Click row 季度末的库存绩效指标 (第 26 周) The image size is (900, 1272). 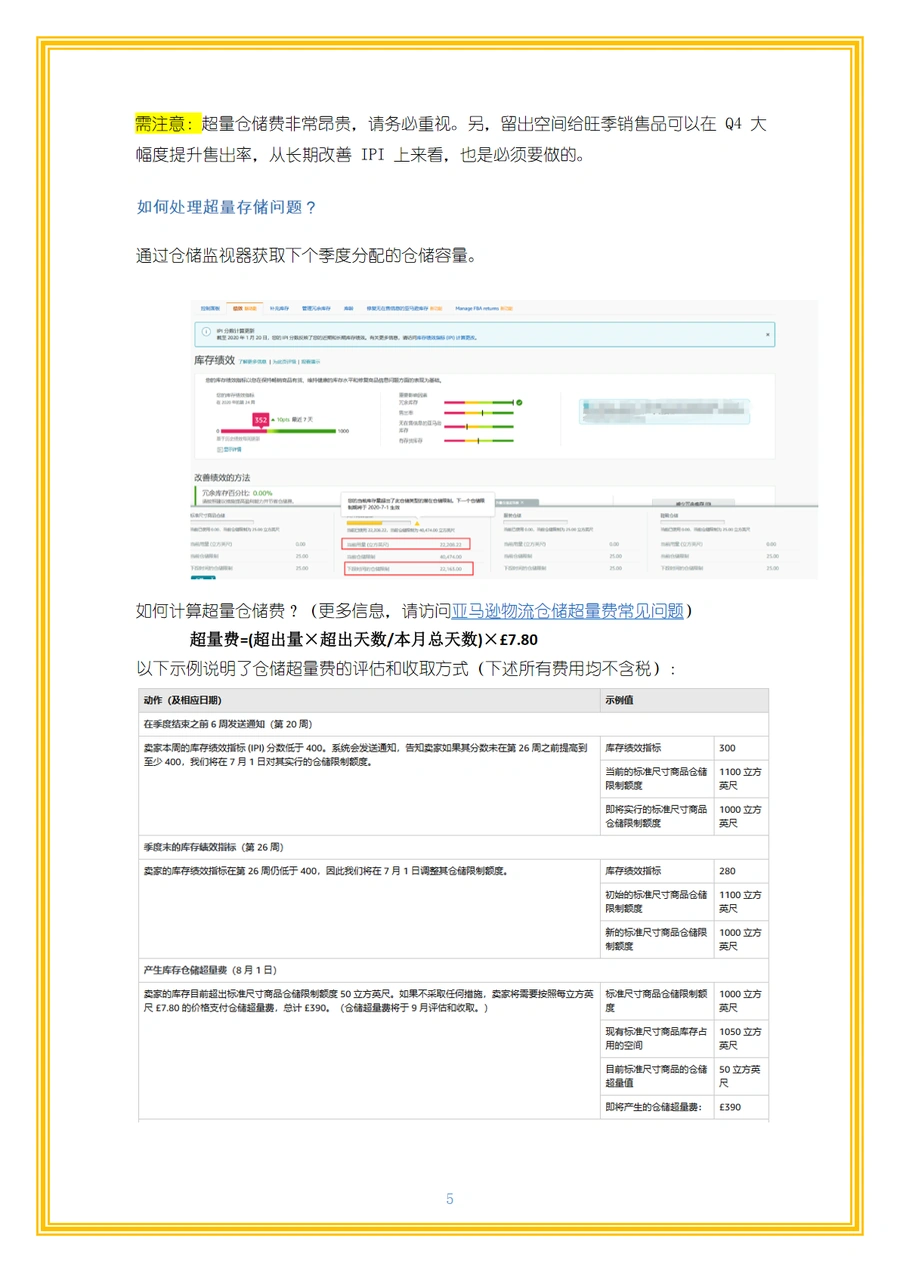pos(453,847)
